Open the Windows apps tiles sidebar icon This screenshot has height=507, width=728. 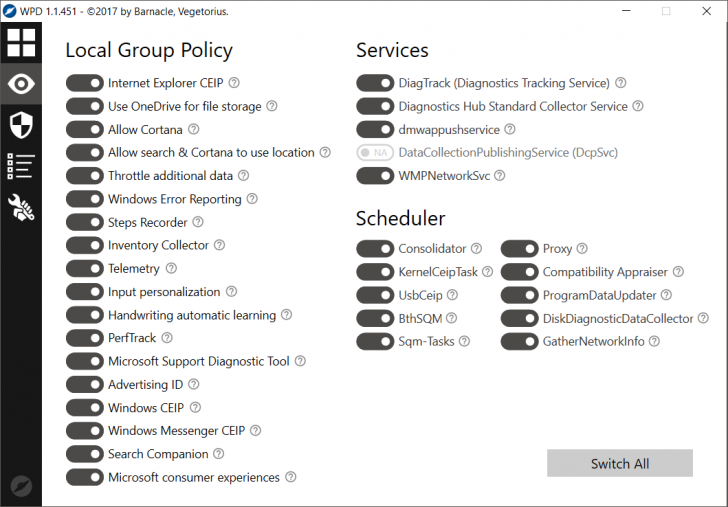tap(21, 43)
